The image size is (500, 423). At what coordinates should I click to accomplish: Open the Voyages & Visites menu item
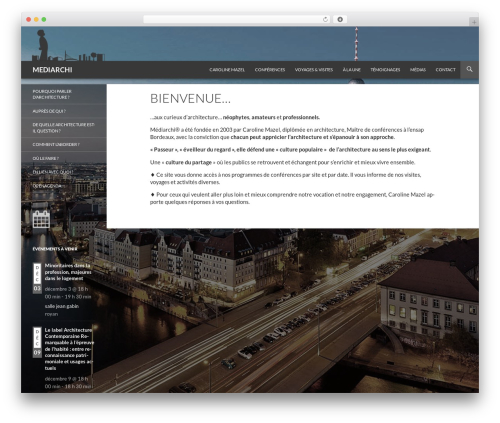pos(314,70)
